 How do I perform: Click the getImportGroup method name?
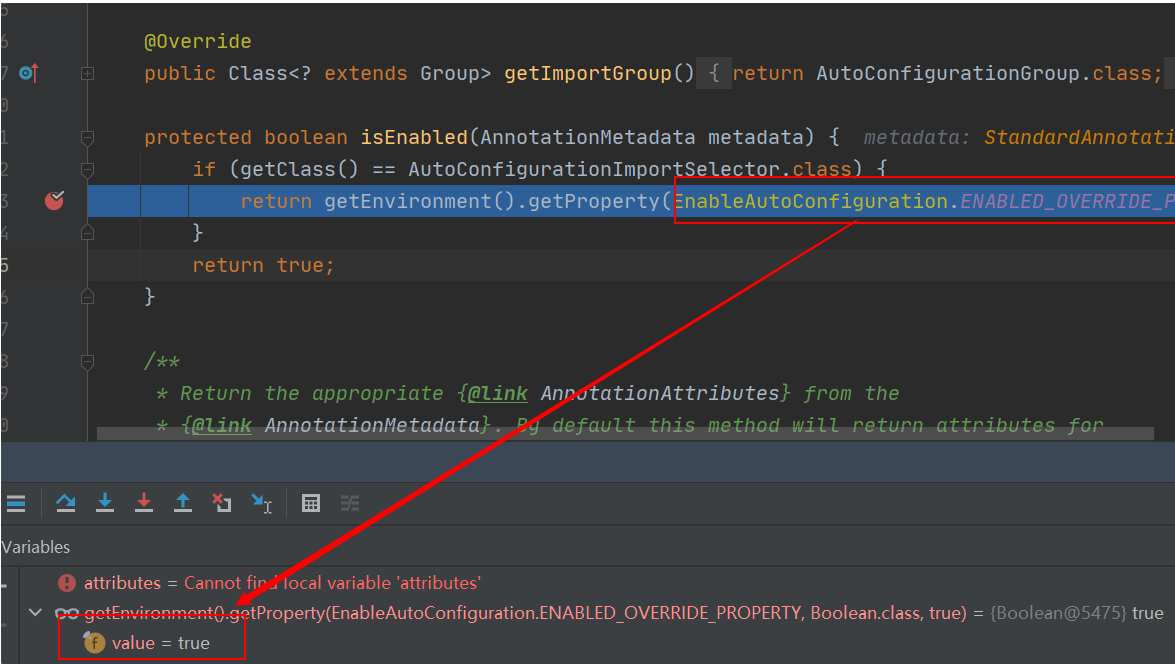(x=588, y=73)
